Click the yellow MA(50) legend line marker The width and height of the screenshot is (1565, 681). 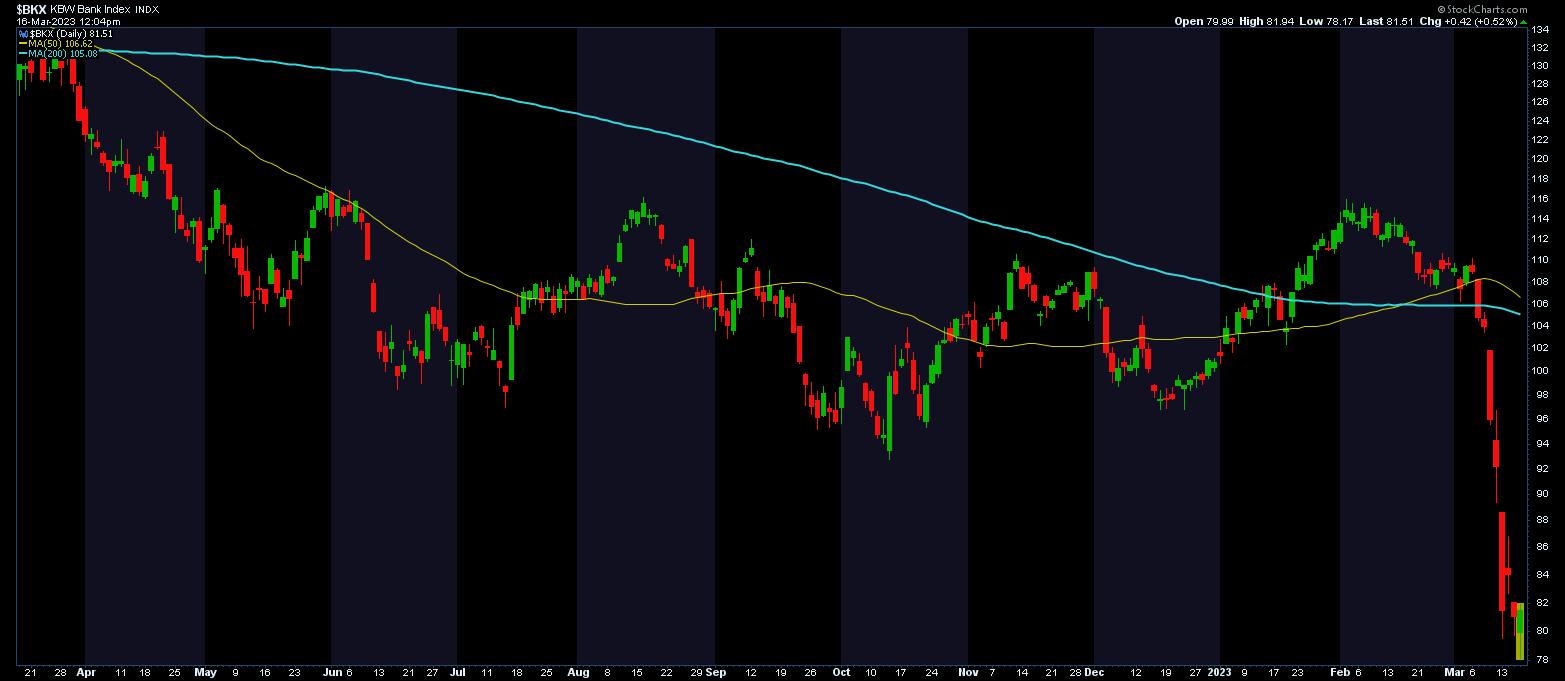[23, 43]
